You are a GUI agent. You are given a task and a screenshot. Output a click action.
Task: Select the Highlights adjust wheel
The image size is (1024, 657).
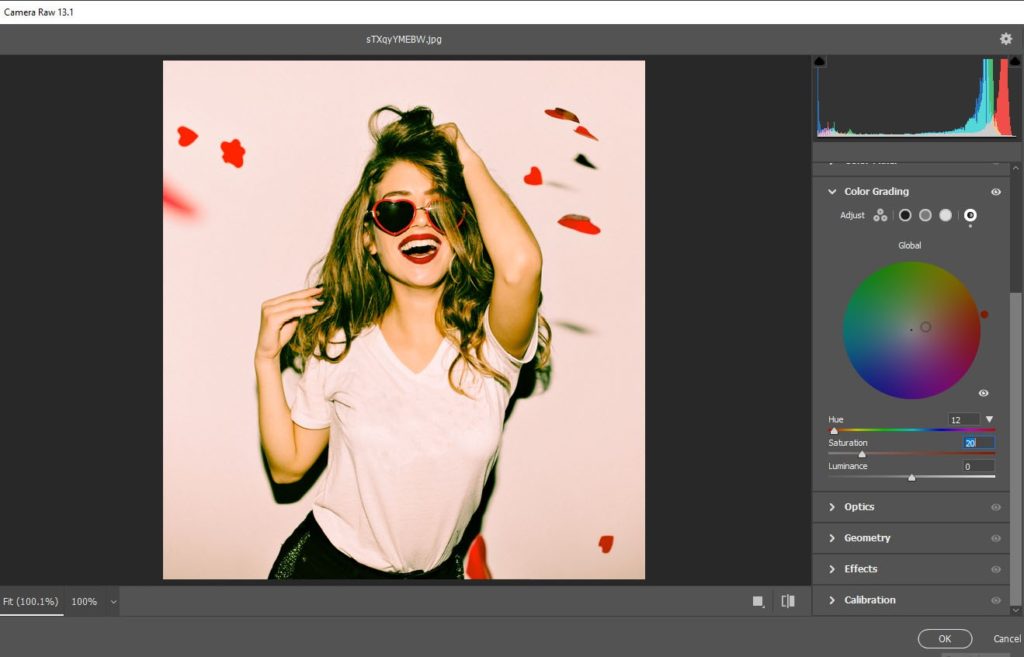tap(945, 215)
